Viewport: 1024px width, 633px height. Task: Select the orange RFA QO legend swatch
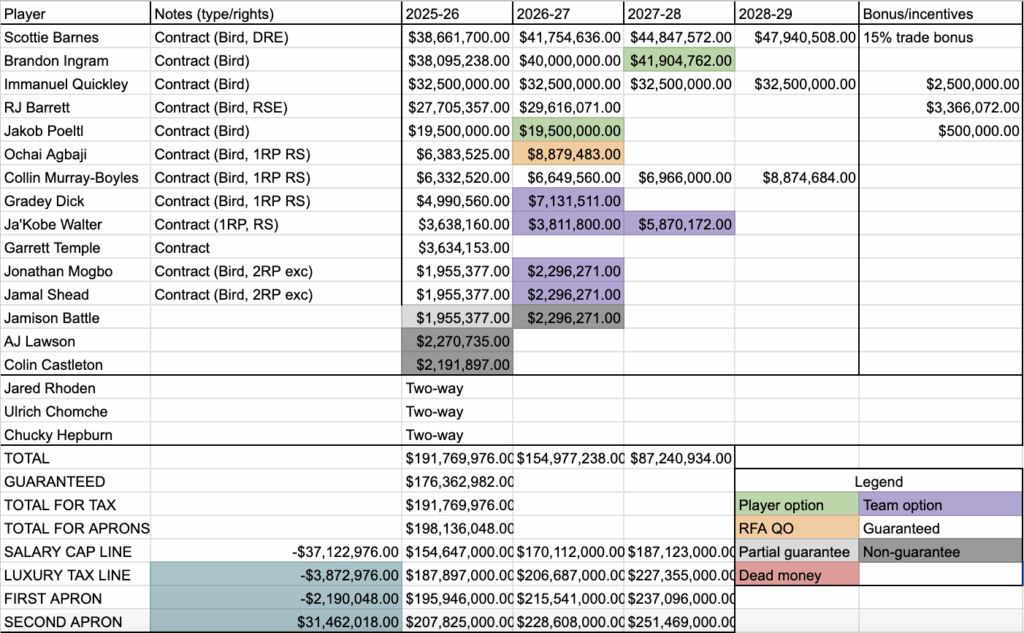click(x=797, y=528)
